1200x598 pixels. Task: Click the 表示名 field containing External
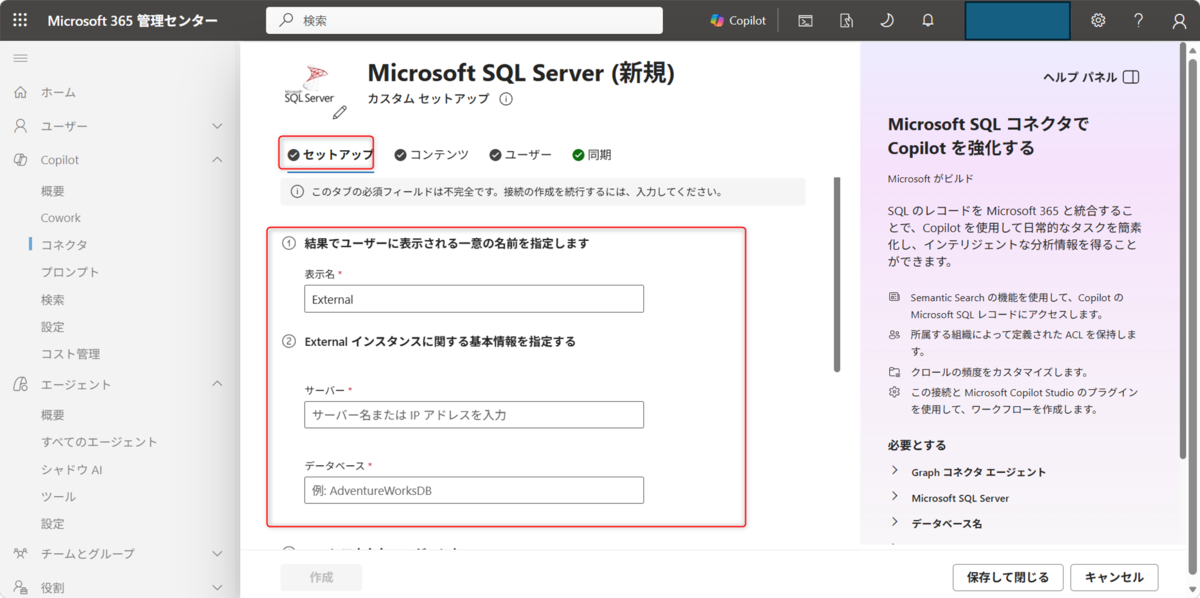(x=474, y=299)
